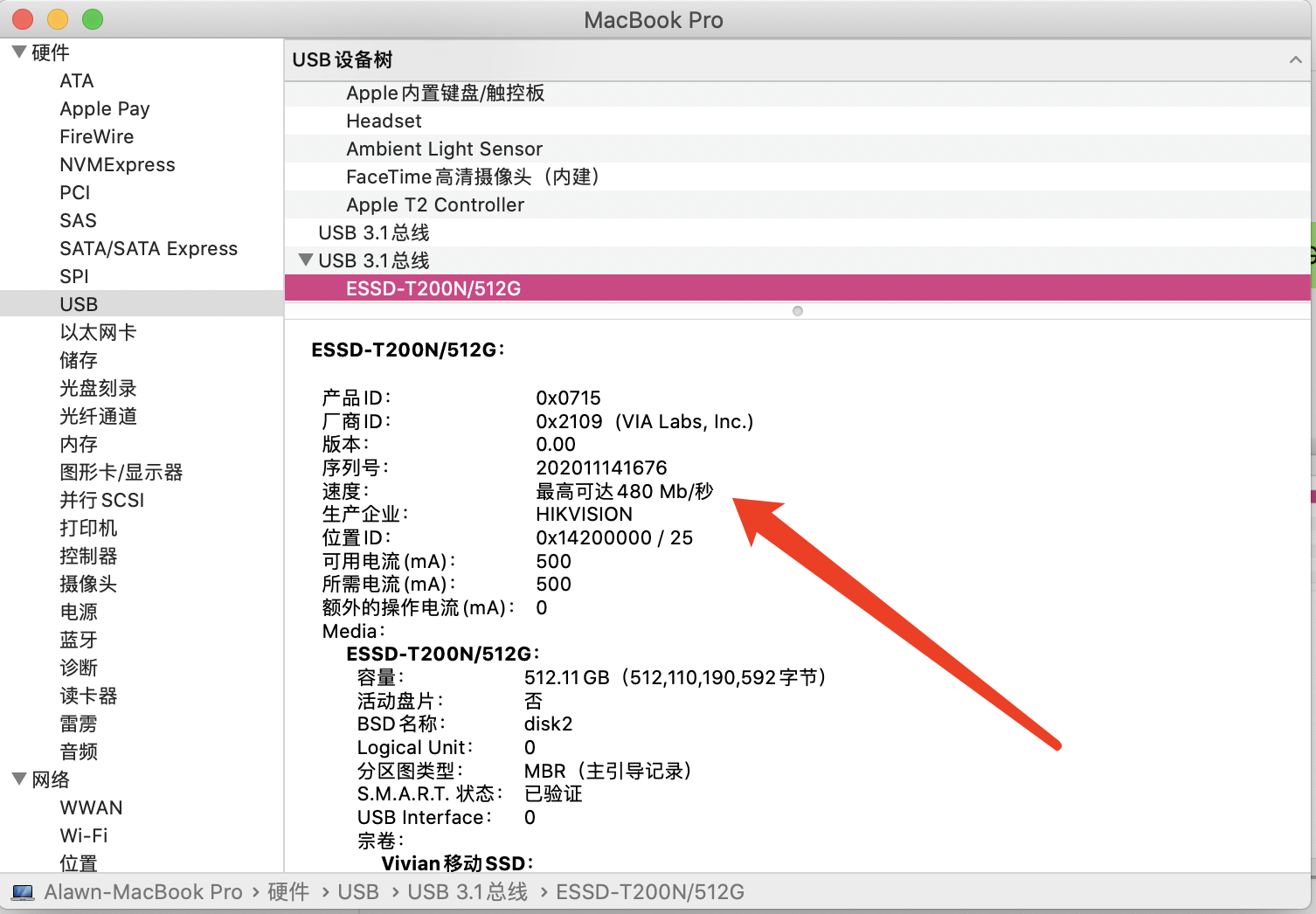Select the 储存 sidebar item
Image resolution: width=1316 pixels, height=914 pixels.
coord(78,360)
